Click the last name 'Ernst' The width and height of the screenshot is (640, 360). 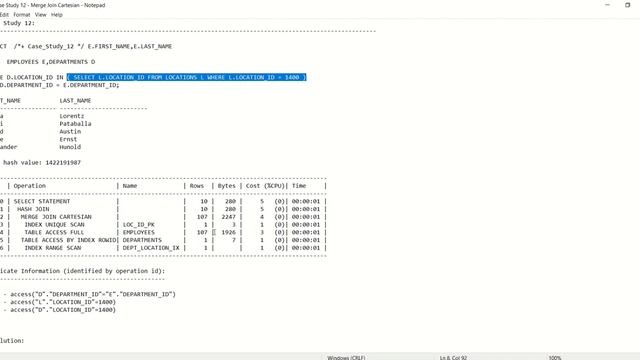coord(68,139)
